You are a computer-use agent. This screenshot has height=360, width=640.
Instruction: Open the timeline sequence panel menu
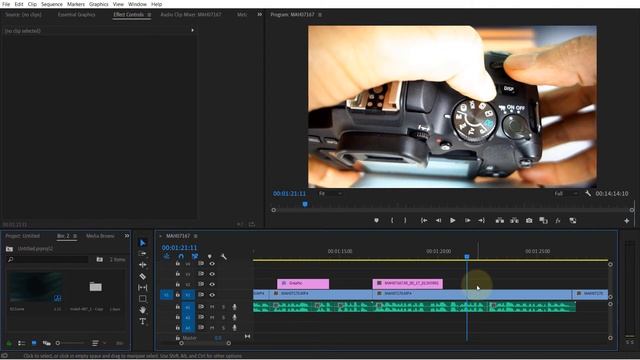pos(196,236)
